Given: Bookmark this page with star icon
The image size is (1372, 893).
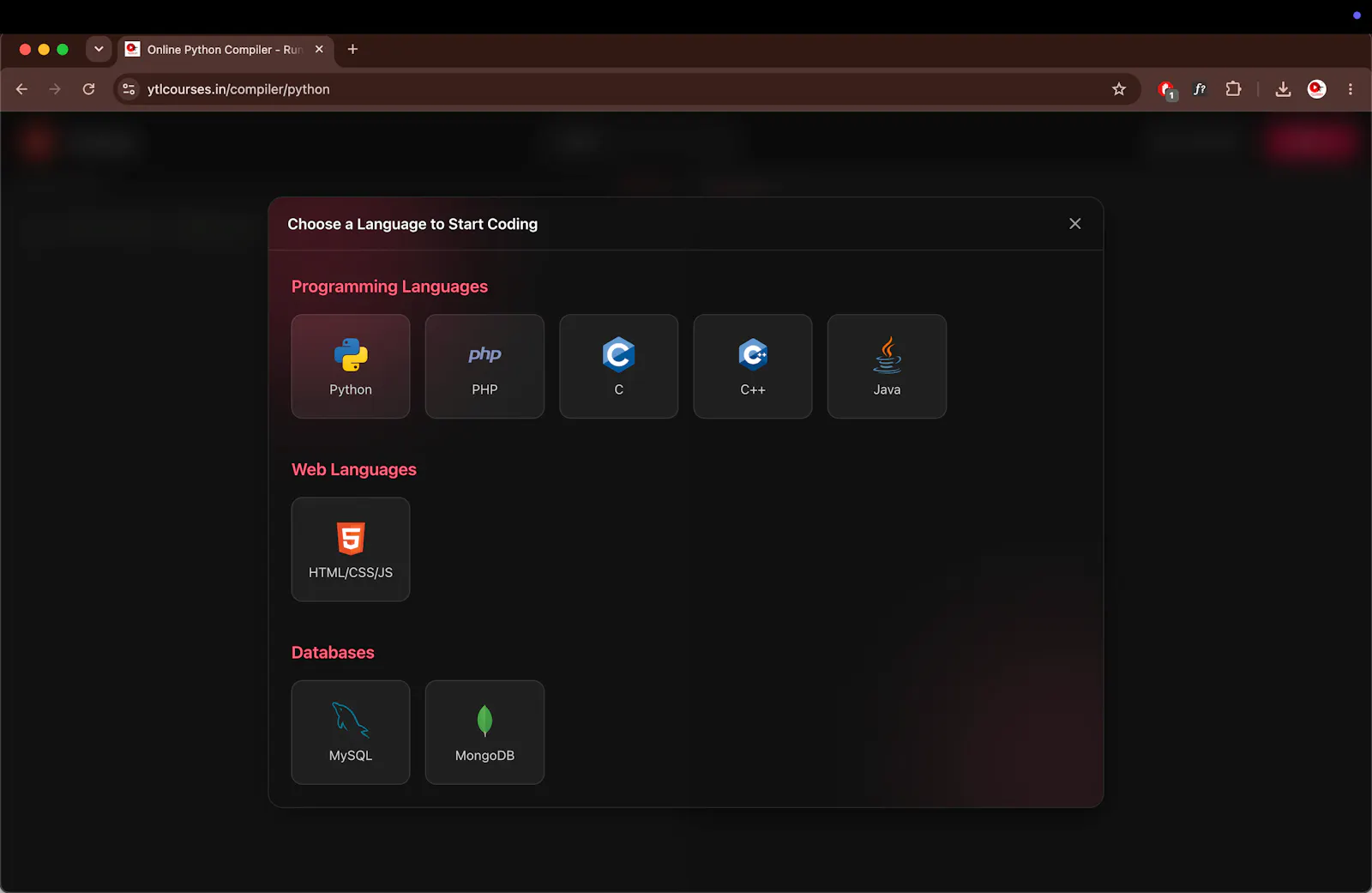Looking at the screenshot, I should click(1118, 89).
